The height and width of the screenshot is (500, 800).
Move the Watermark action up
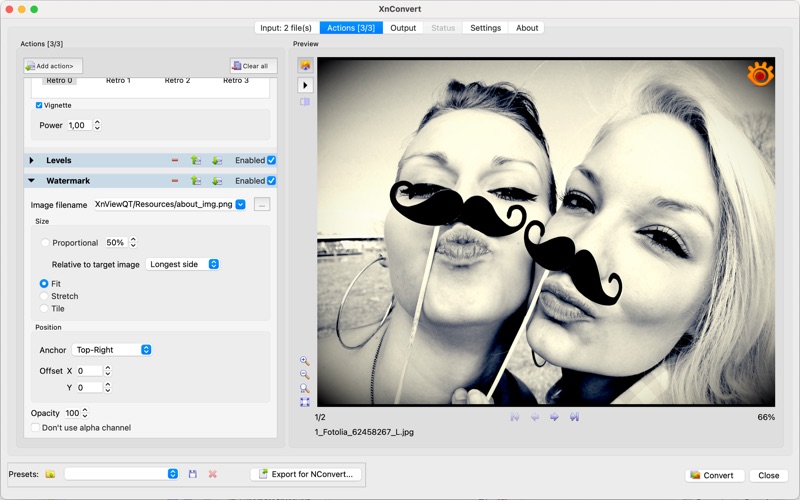[x=196, y=181]
